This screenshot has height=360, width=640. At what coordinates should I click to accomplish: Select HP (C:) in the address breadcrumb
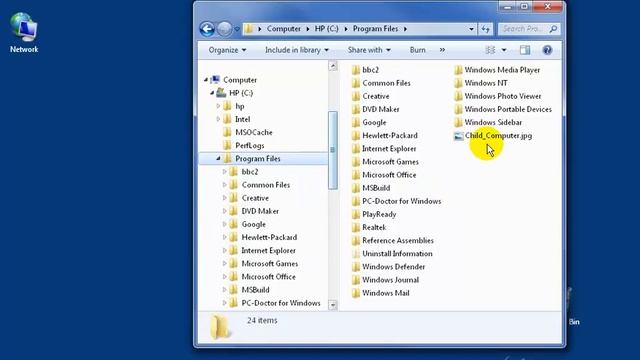327,29
